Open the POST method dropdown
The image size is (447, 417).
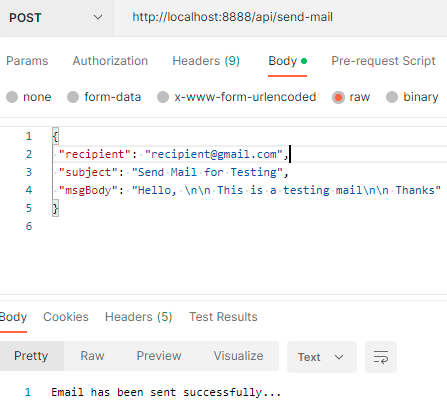coord(56,17)
